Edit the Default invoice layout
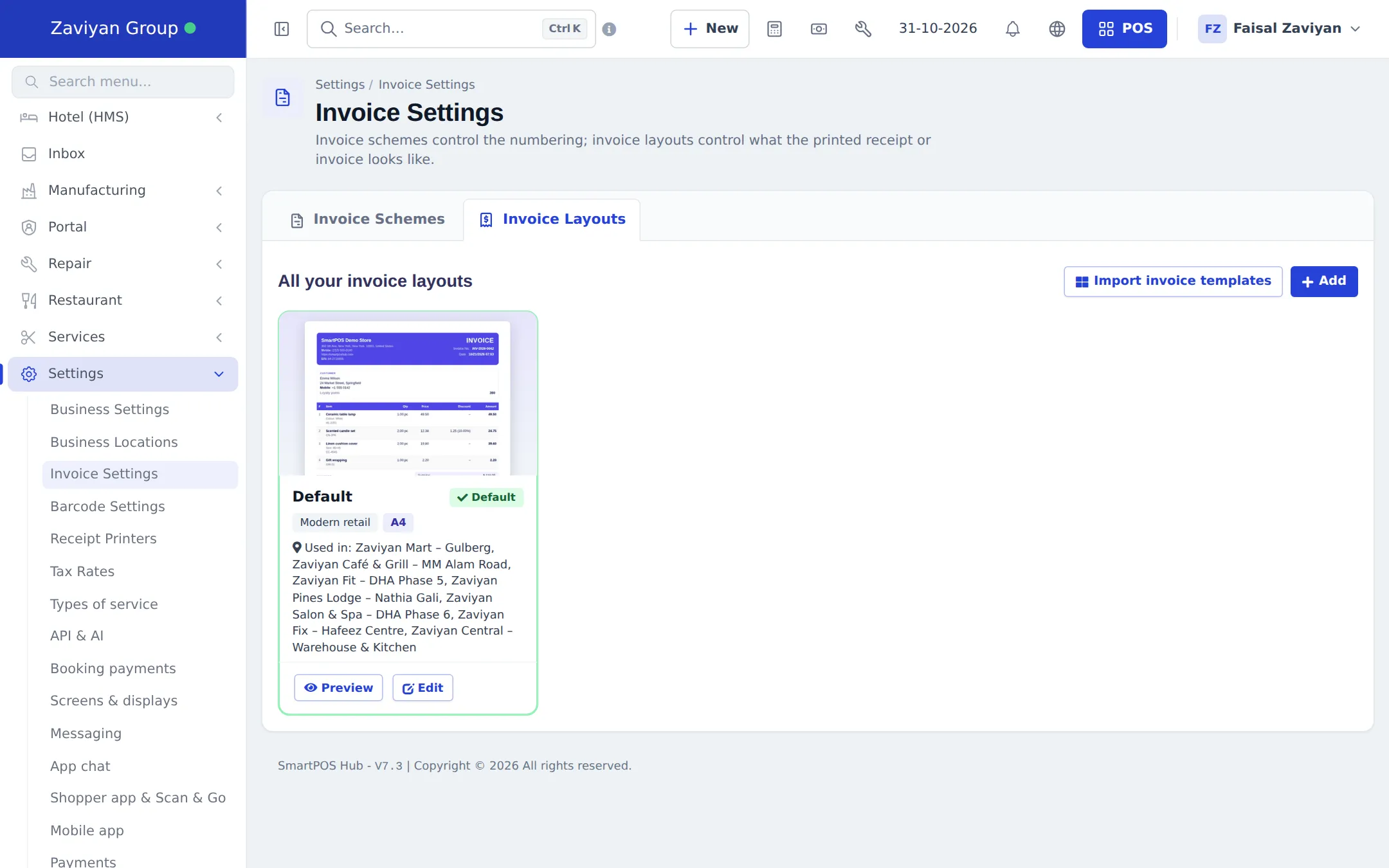 coord(422,687)
